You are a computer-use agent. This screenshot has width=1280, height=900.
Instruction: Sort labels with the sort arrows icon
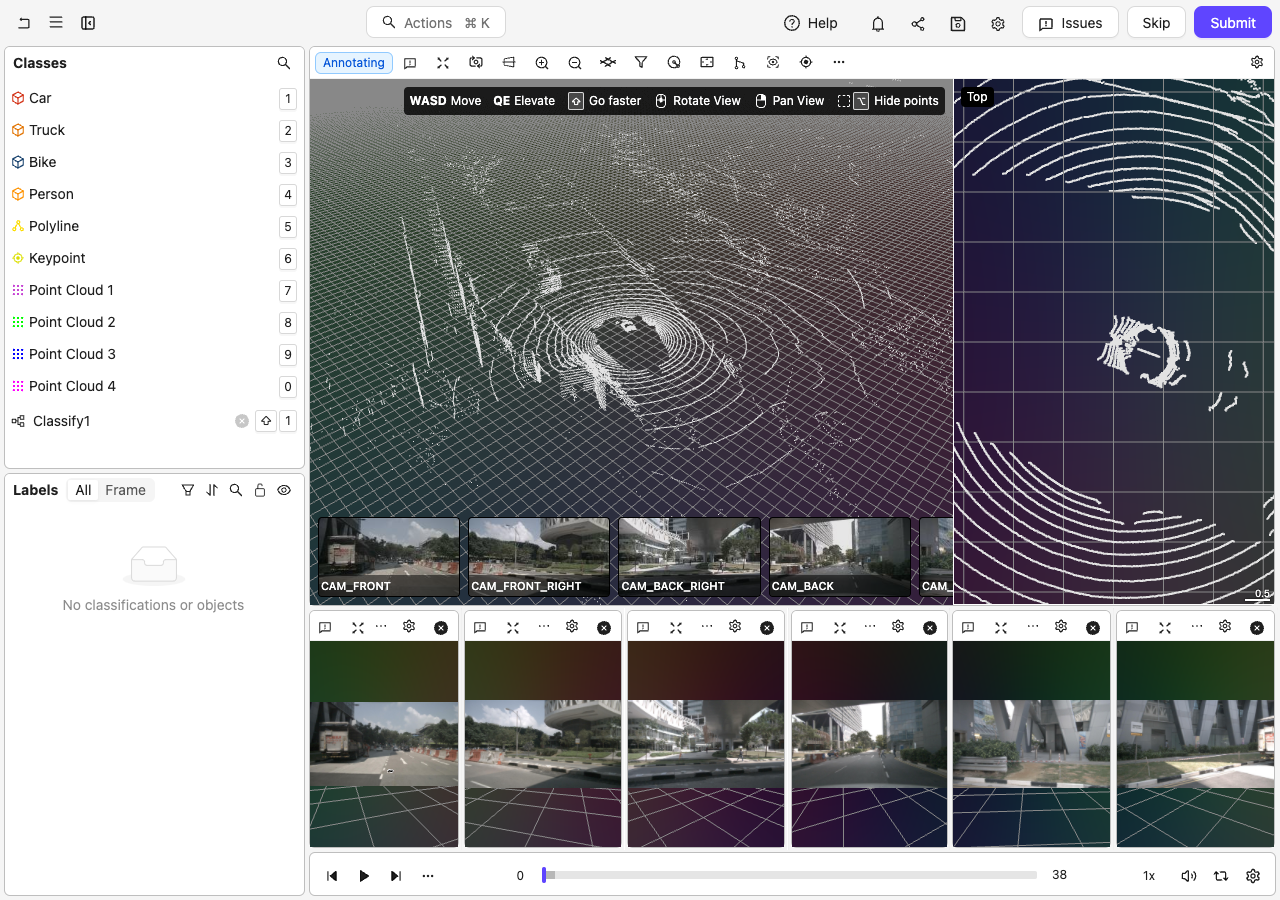[212, 490]
